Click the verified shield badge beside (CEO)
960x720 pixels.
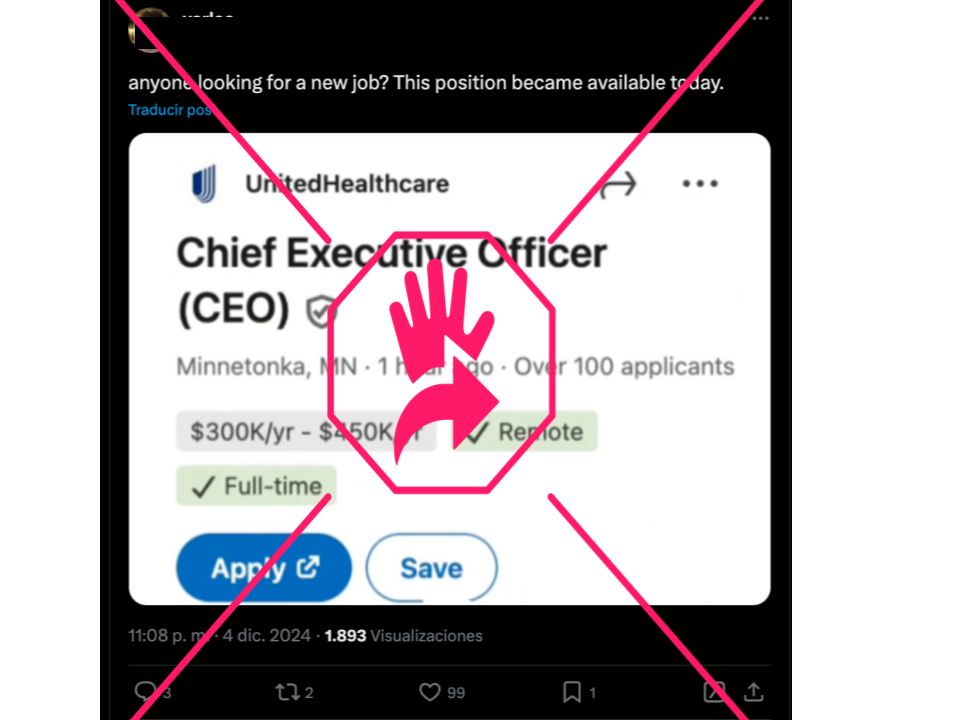coord(320,311)
